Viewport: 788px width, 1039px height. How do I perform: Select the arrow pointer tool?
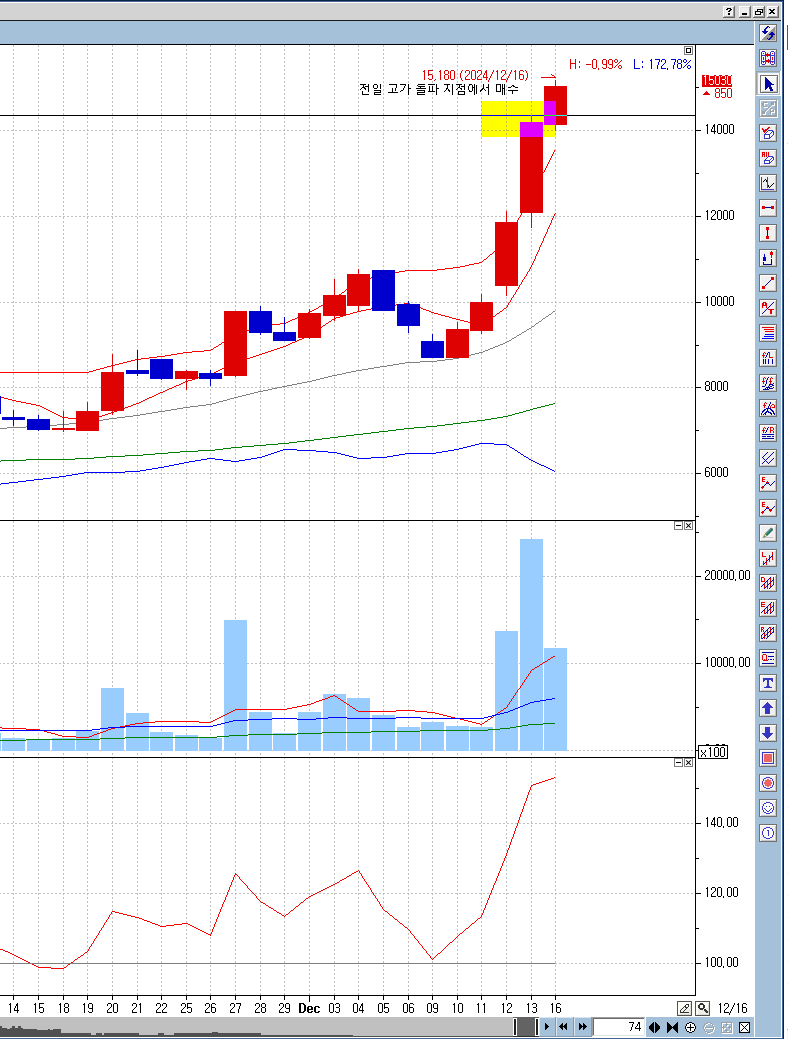pos(768,83)
